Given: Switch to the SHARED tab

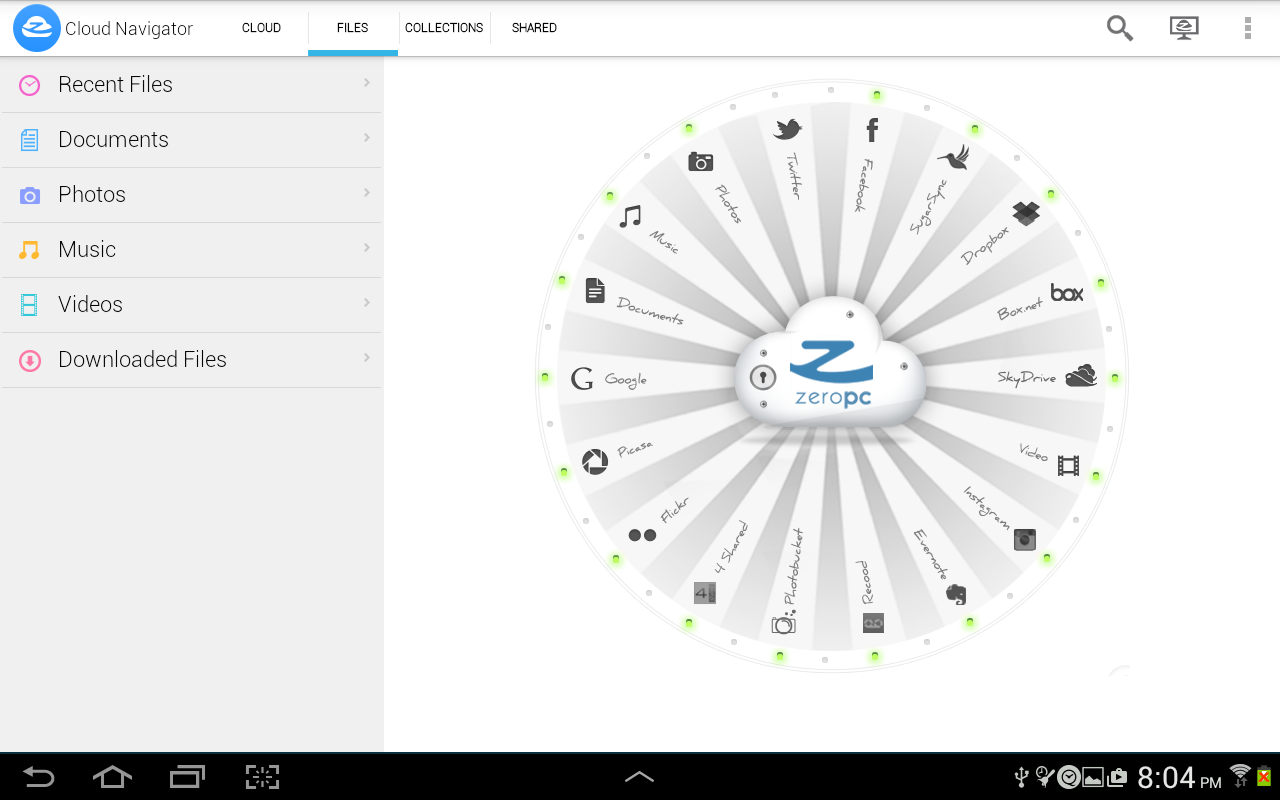Looking at the screenshot, I should 534,28.
